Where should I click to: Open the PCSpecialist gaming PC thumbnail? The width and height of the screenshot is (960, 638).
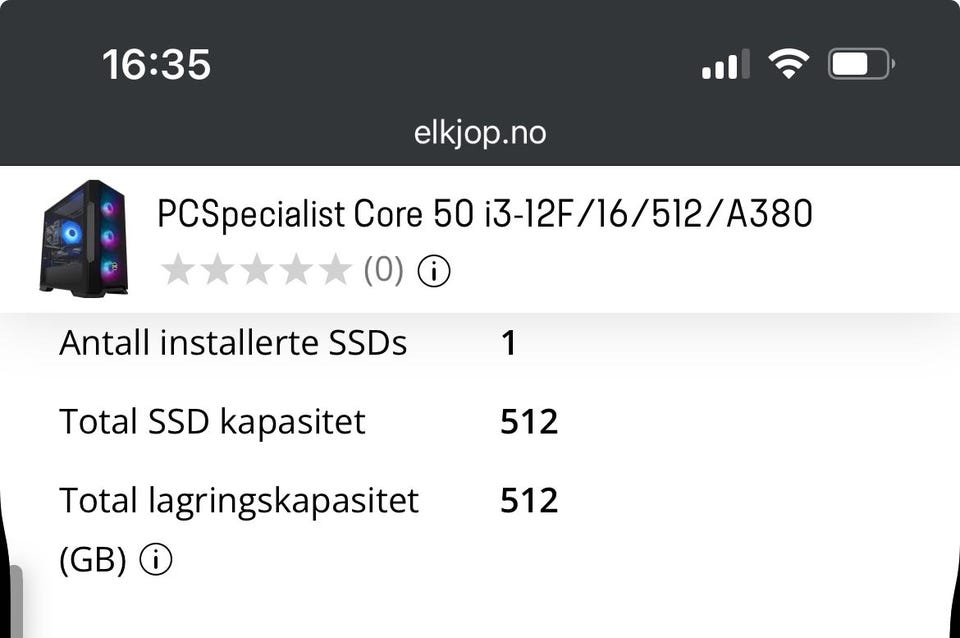(84, 237)
